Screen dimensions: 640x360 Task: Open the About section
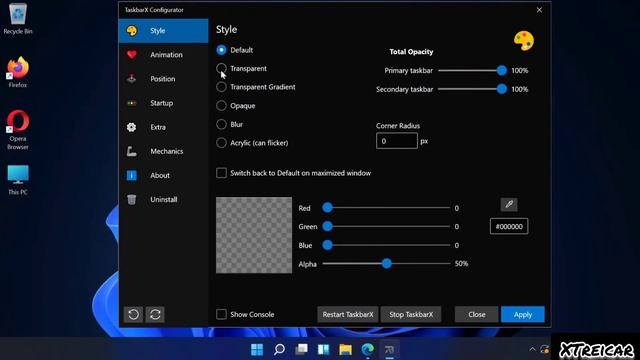click(163, 175)
